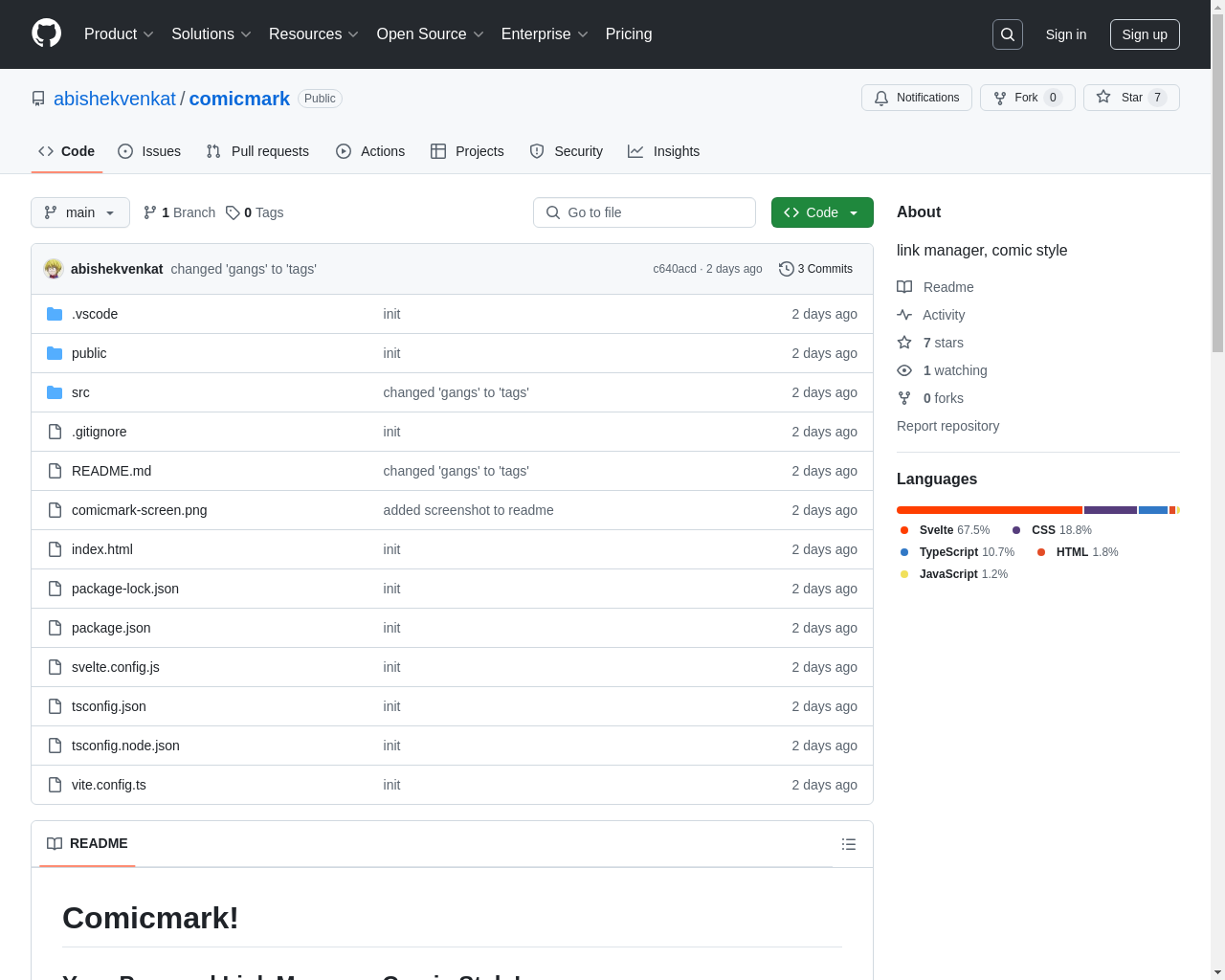Screen dimensions: 1225x980
Task: Select the README tab header
Action: click(x=87, y=843)
